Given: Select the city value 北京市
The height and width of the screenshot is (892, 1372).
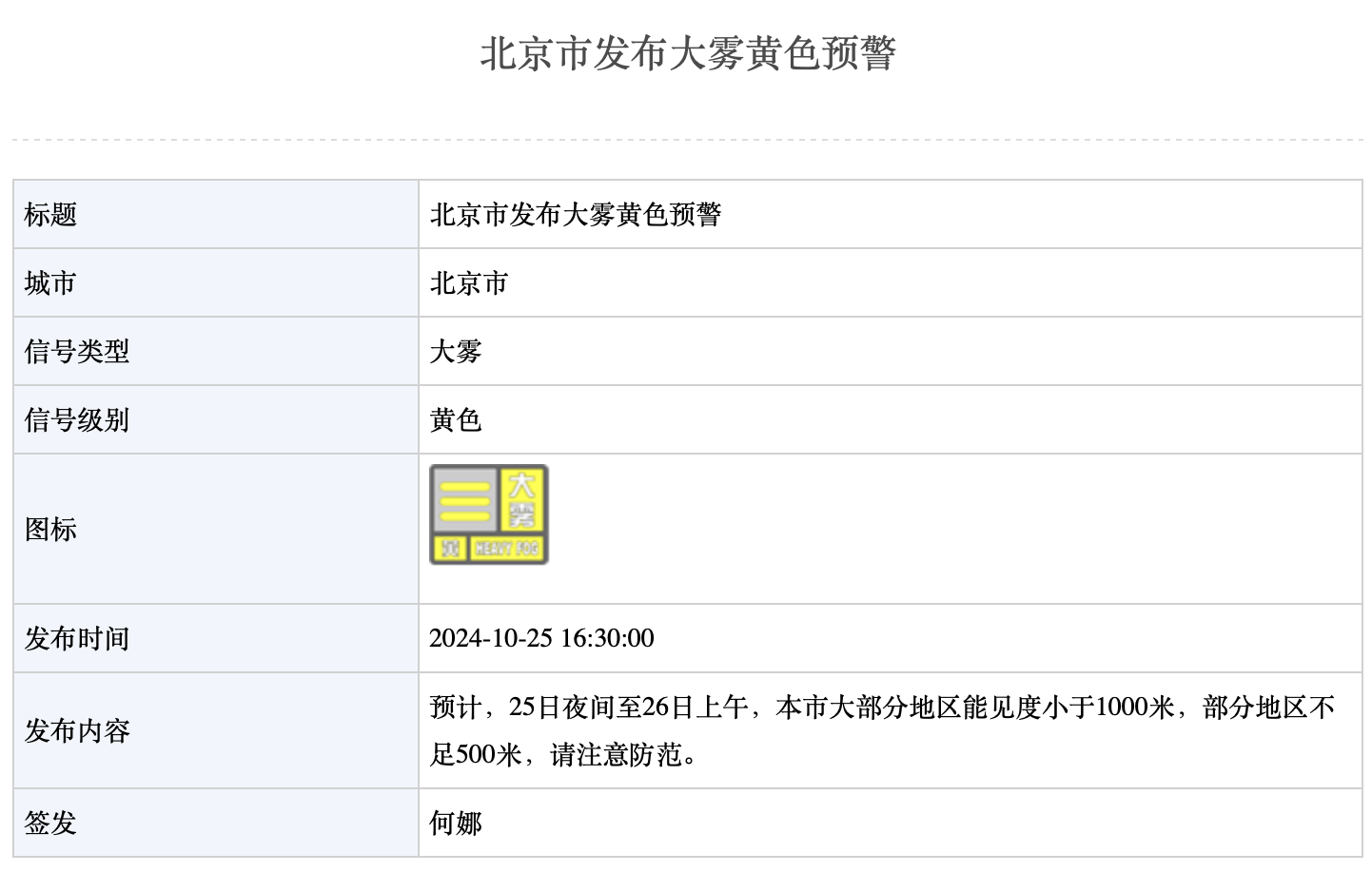Looking at the screenshot, I should click(x=469, y=283).
